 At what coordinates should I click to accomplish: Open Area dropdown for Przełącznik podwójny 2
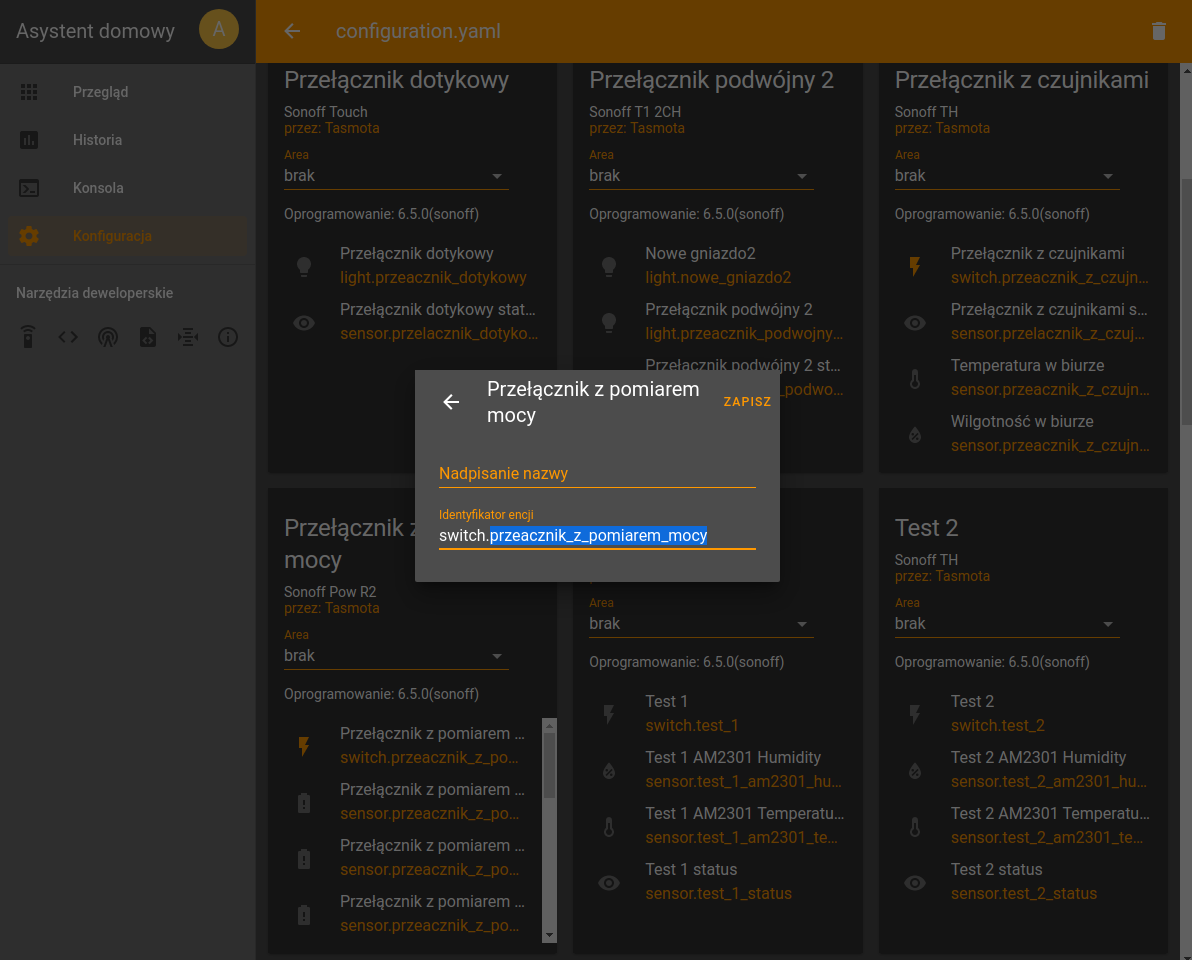[x=701, y=176]
